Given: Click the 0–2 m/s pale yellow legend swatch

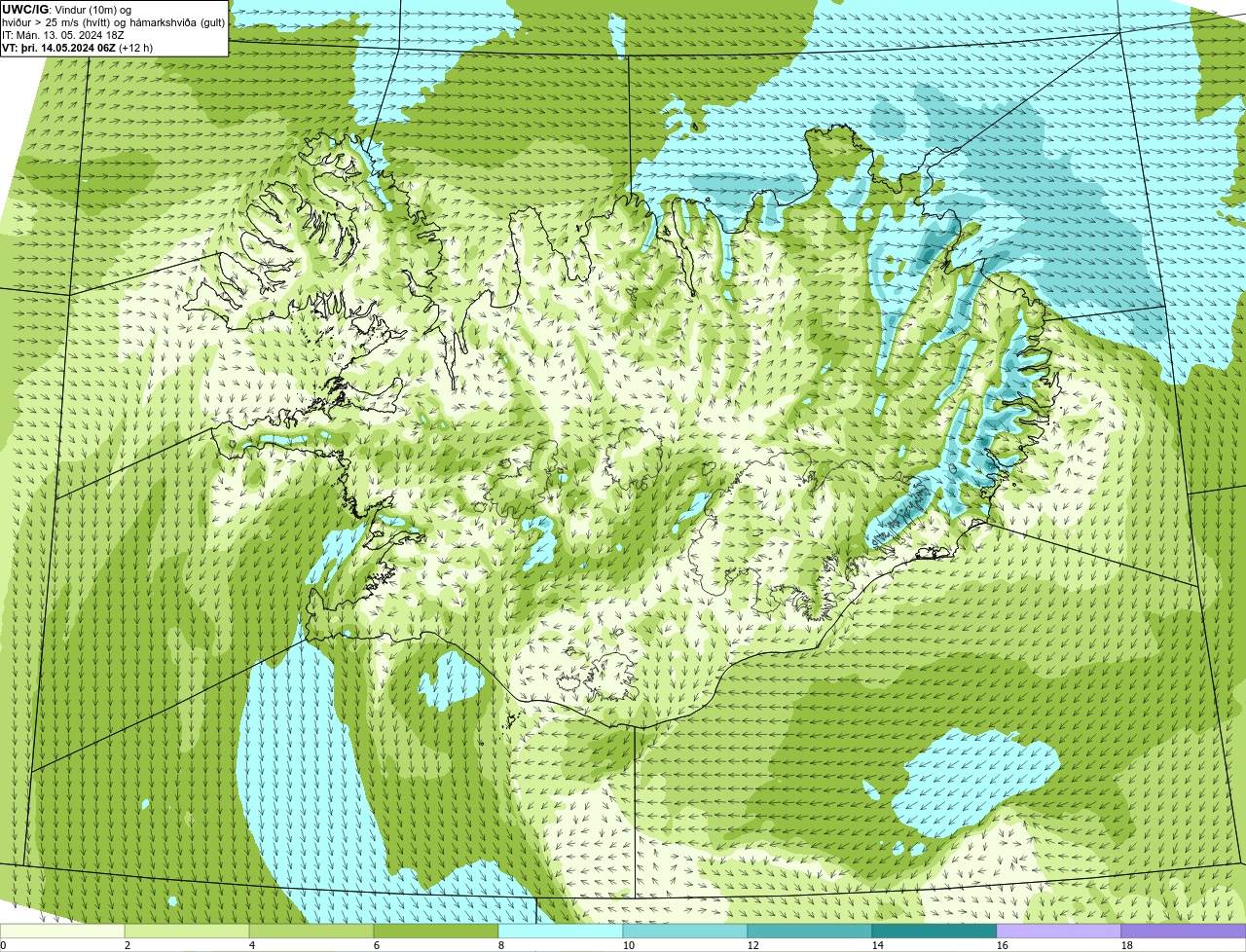Looking at the screenshot, I should point(62,932).
